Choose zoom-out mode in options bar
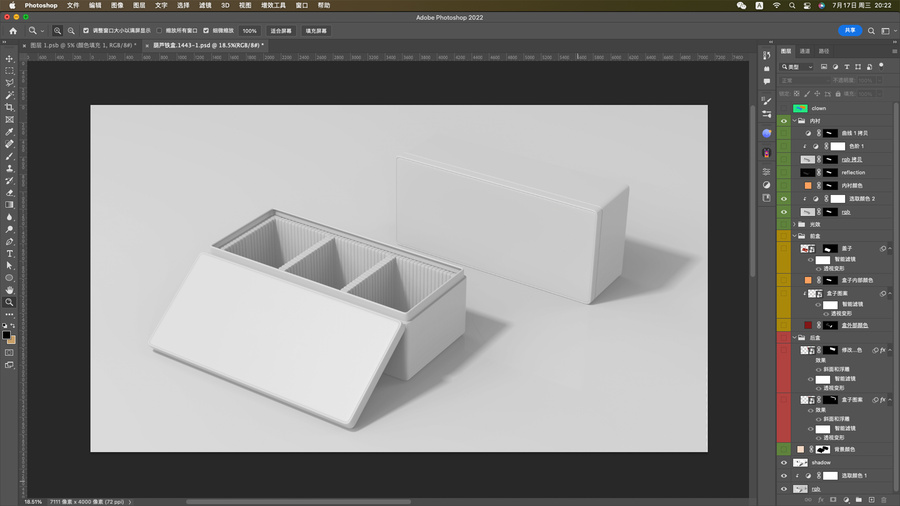This screenshot has height=506, width=900. pyautogui.click(x=71, y=31)
